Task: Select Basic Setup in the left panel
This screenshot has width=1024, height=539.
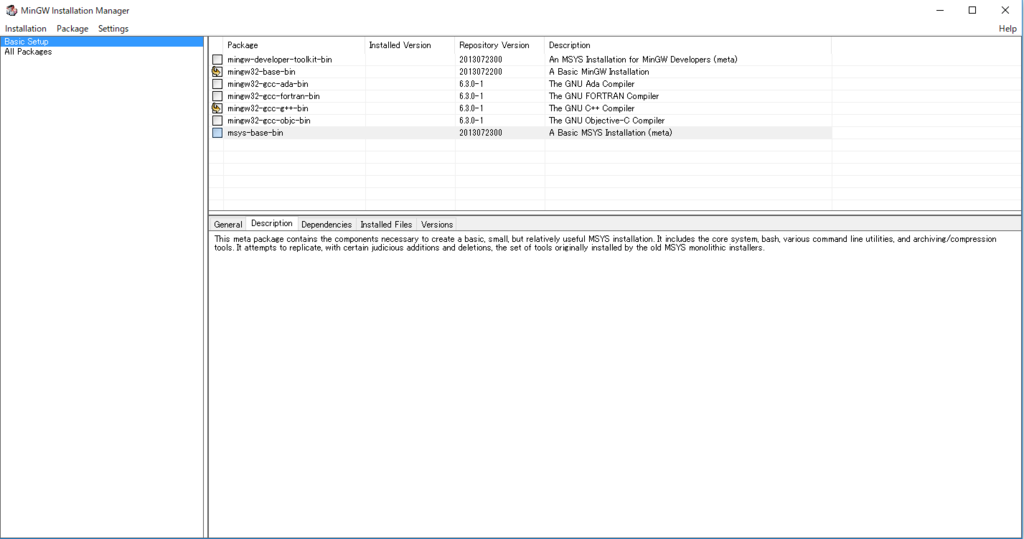Action: coord(102,41)
